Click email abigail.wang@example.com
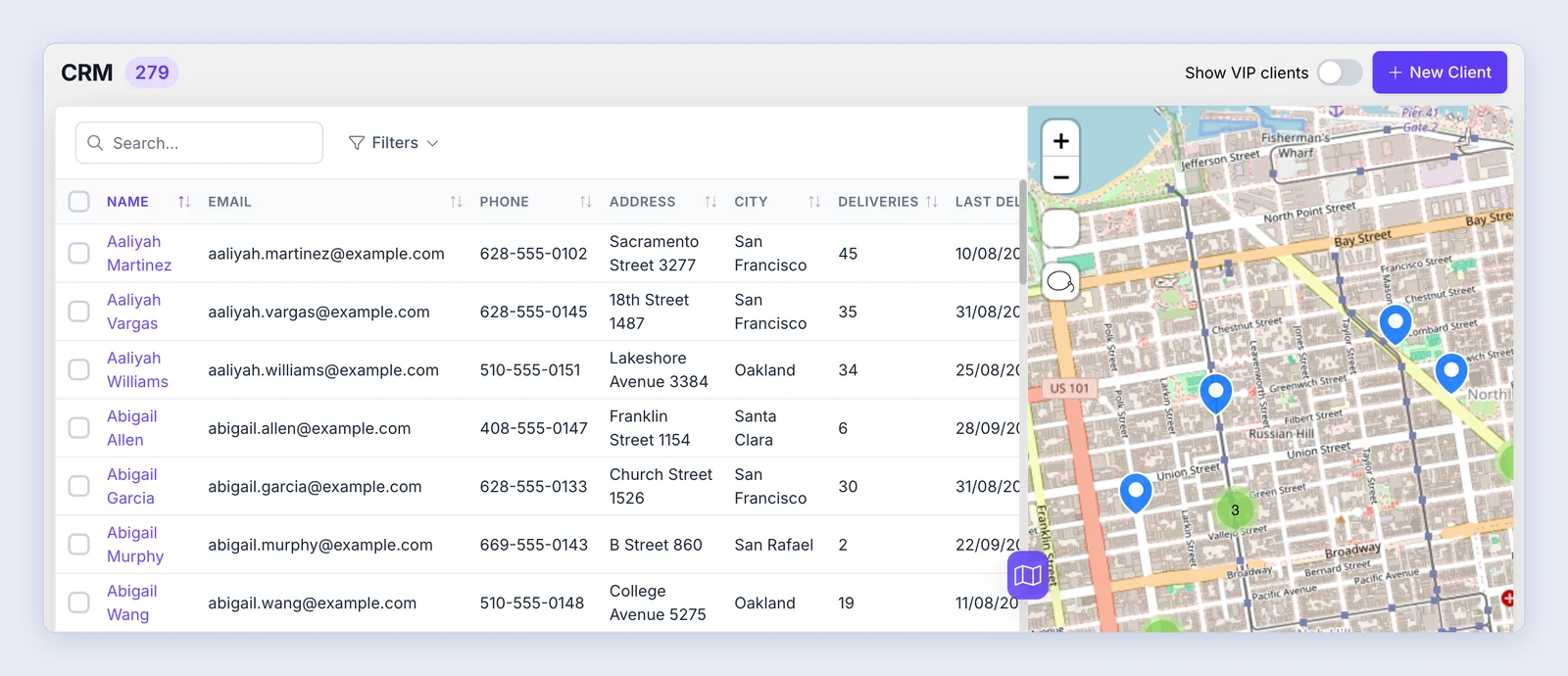Image resolution: width=1568 pixels, height=676 pixels. coord(312,604)
